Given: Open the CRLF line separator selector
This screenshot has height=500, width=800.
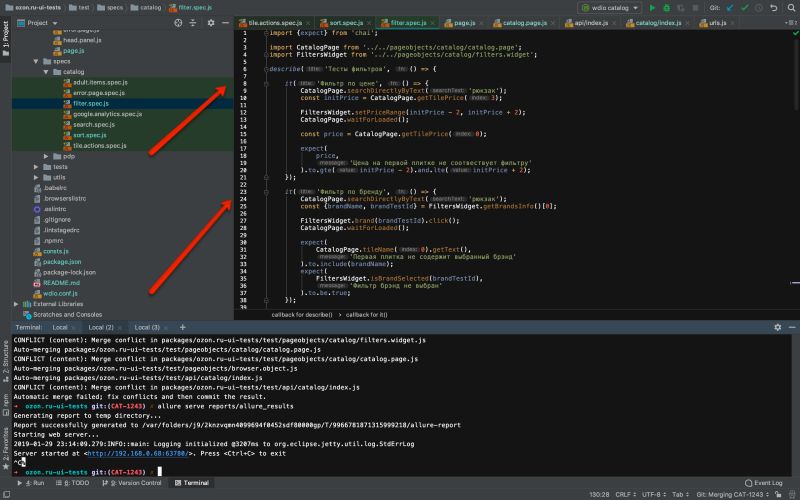Looking at the screenshot, I should [626, 494].
